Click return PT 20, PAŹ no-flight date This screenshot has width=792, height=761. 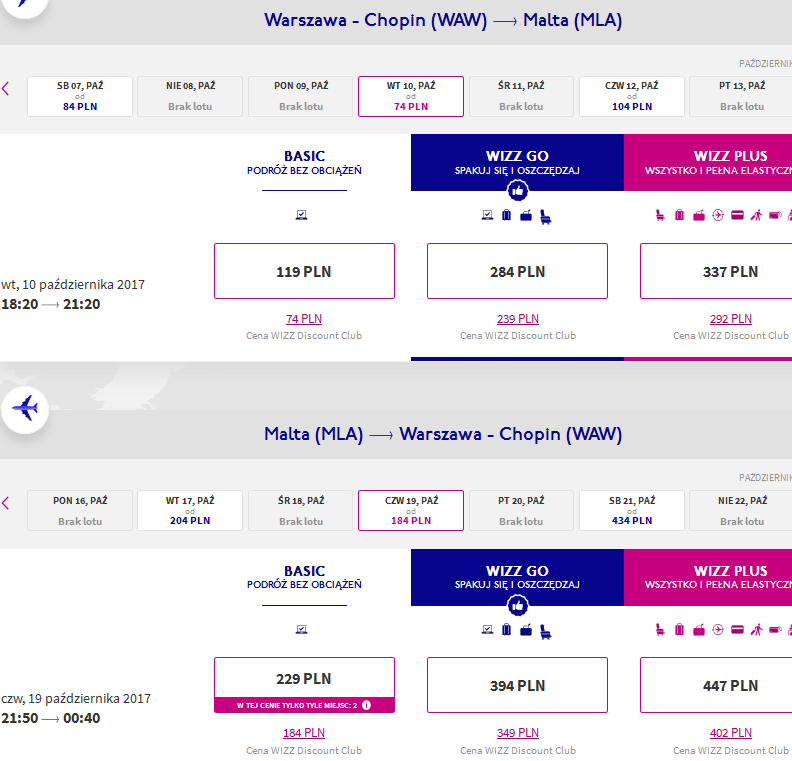coord(521,511)
